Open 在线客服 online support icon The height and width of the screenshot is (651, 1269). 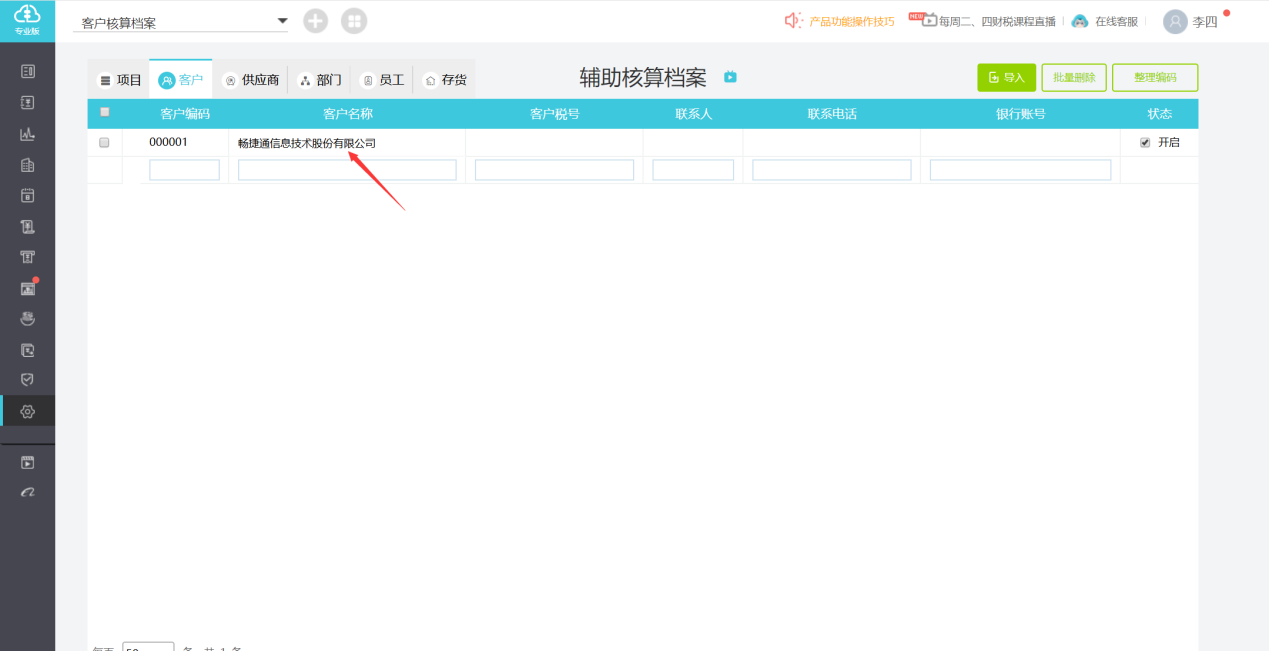pos(1080,21)
